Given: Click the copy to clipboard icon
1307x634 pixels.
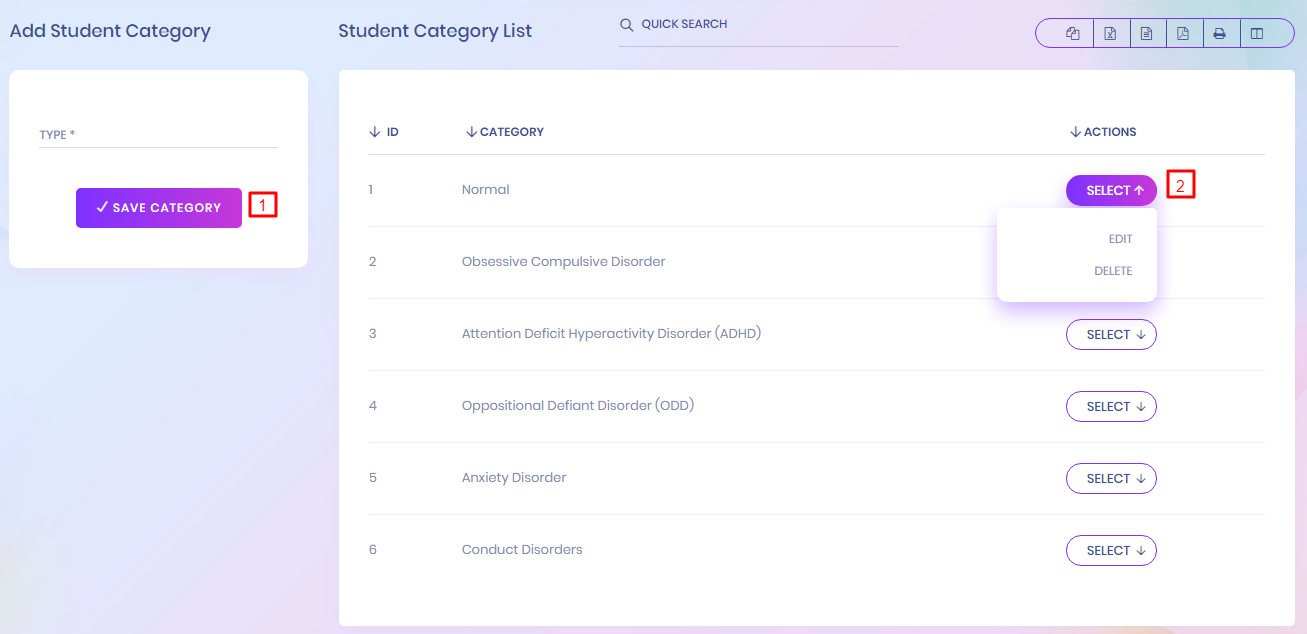Looking at the screenshot, I should coord(1073,34).
